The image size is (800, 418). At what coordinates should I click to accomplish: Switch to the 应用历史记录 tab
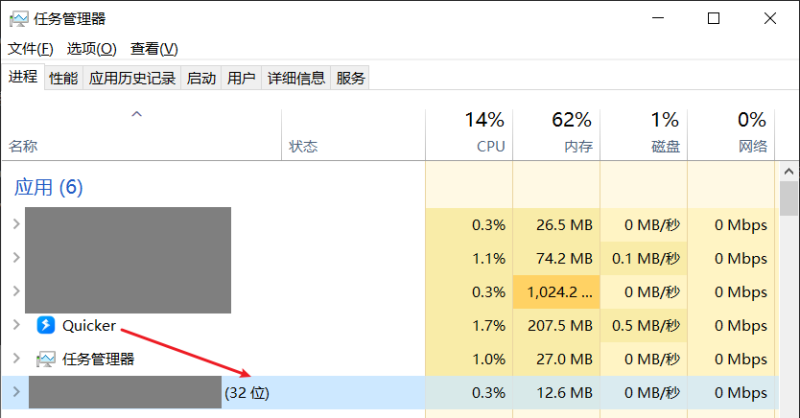click(132, 78)
